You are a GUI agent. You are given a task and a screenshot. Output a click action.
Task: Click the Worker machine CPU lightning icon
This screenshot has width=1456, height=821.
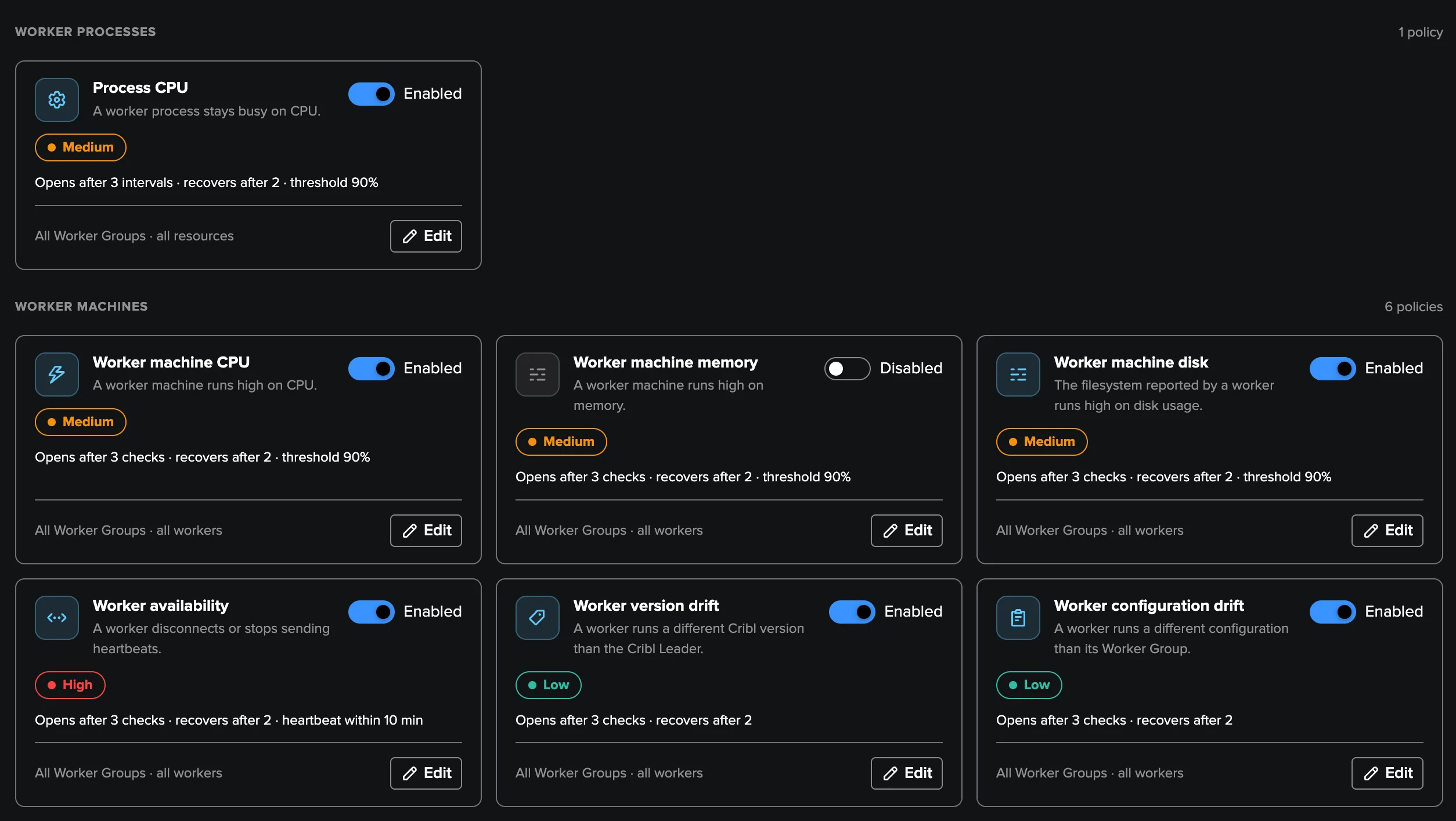pos(57,375)
